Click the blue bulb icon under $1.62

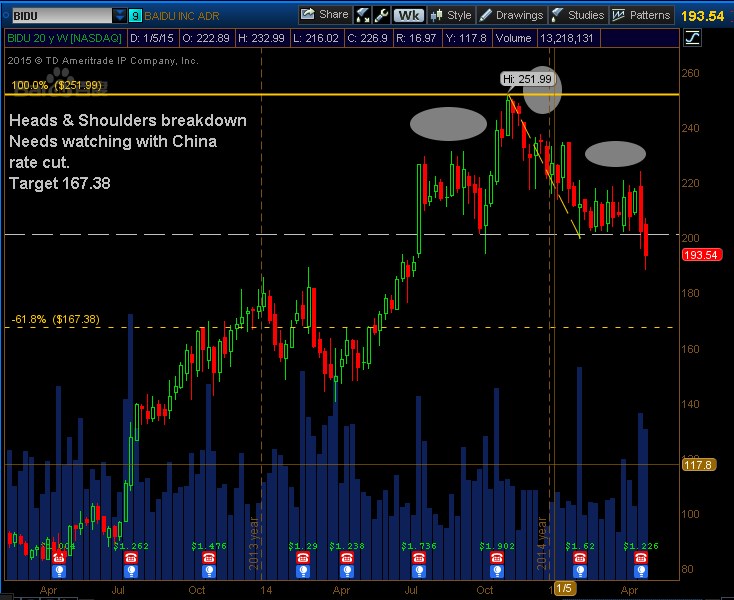tap(580, 571)
